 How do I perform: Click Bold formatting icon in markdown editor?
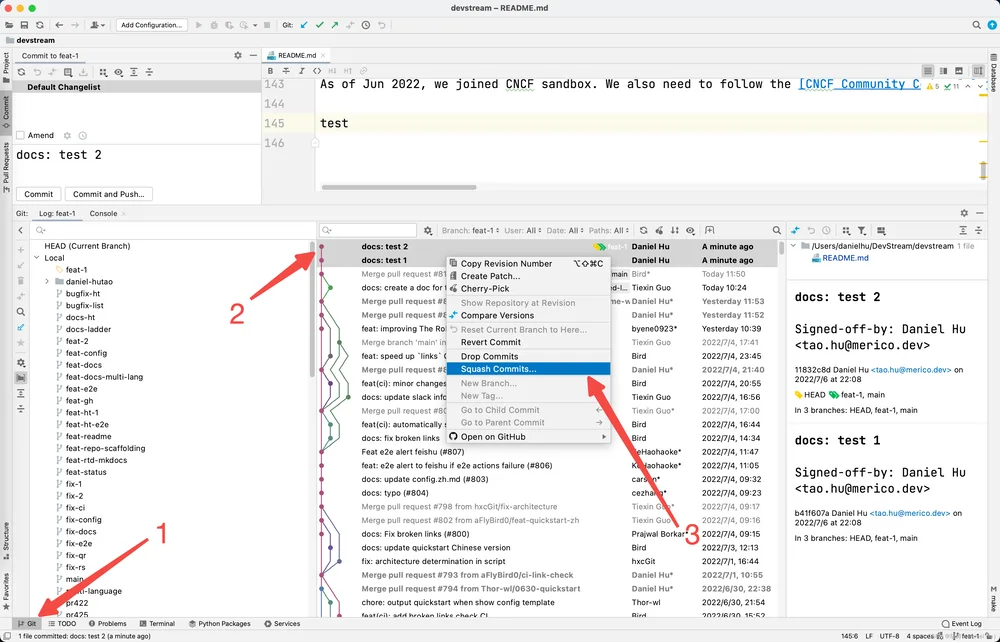coord(270,71)
